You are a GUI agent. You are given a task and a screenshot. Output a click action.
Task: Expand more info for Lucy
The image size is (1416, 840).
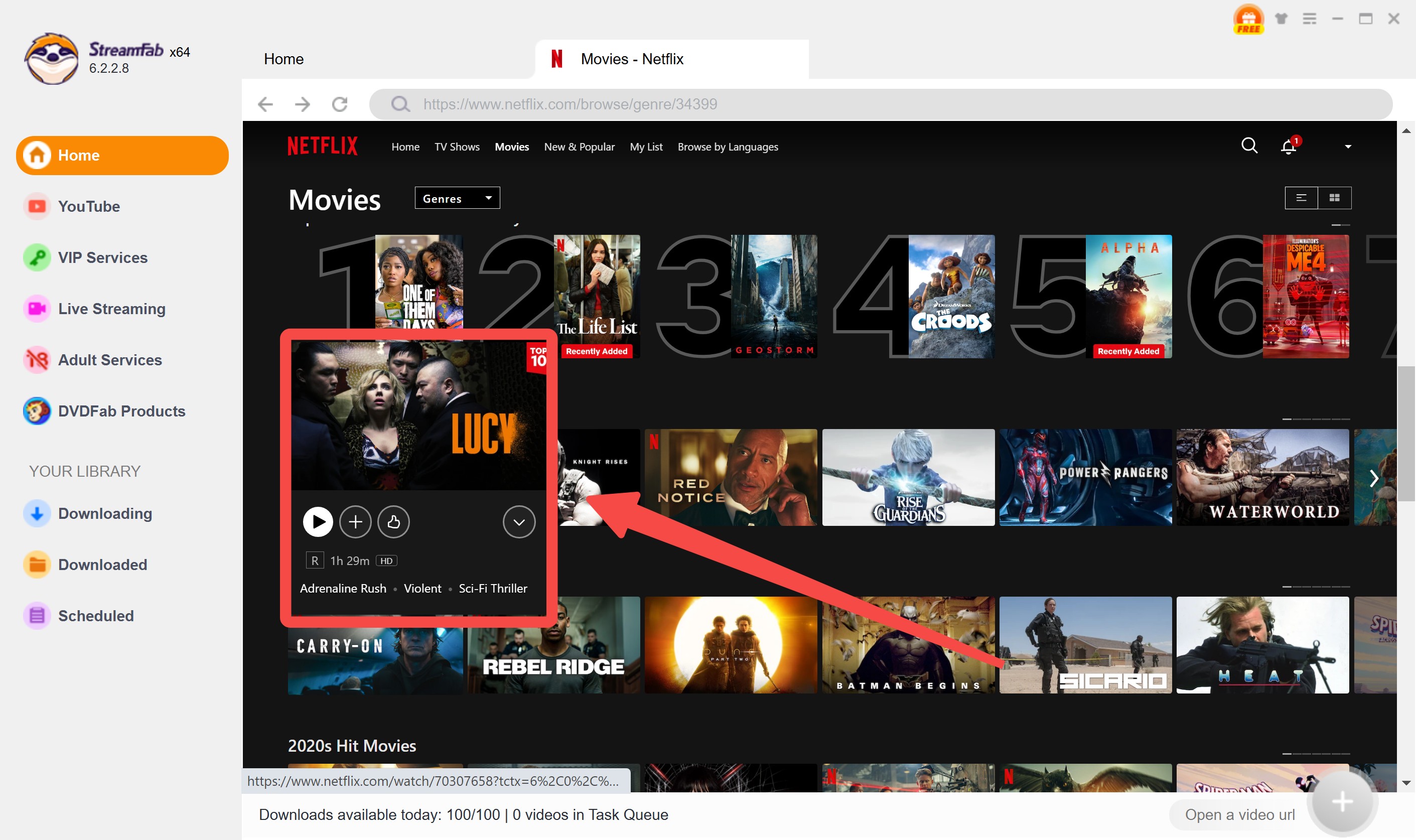pyautogui.click(x=519, y=522)
